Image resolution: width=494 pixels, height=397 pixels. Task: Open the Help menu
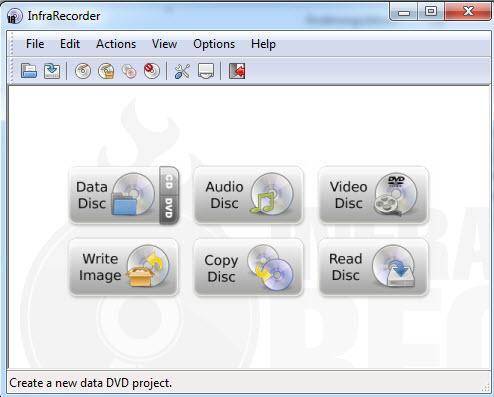pos(263,44)
